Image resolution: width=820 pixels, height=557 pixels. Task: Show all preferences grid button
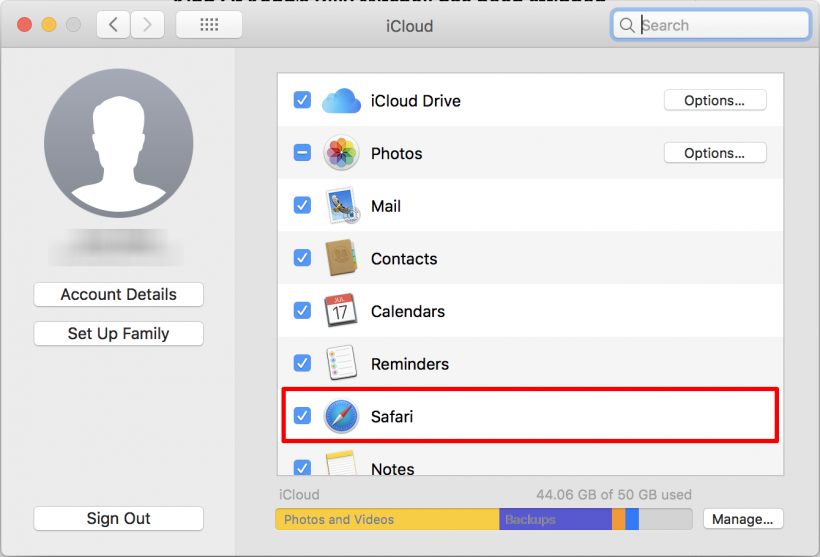pos(209,25)
